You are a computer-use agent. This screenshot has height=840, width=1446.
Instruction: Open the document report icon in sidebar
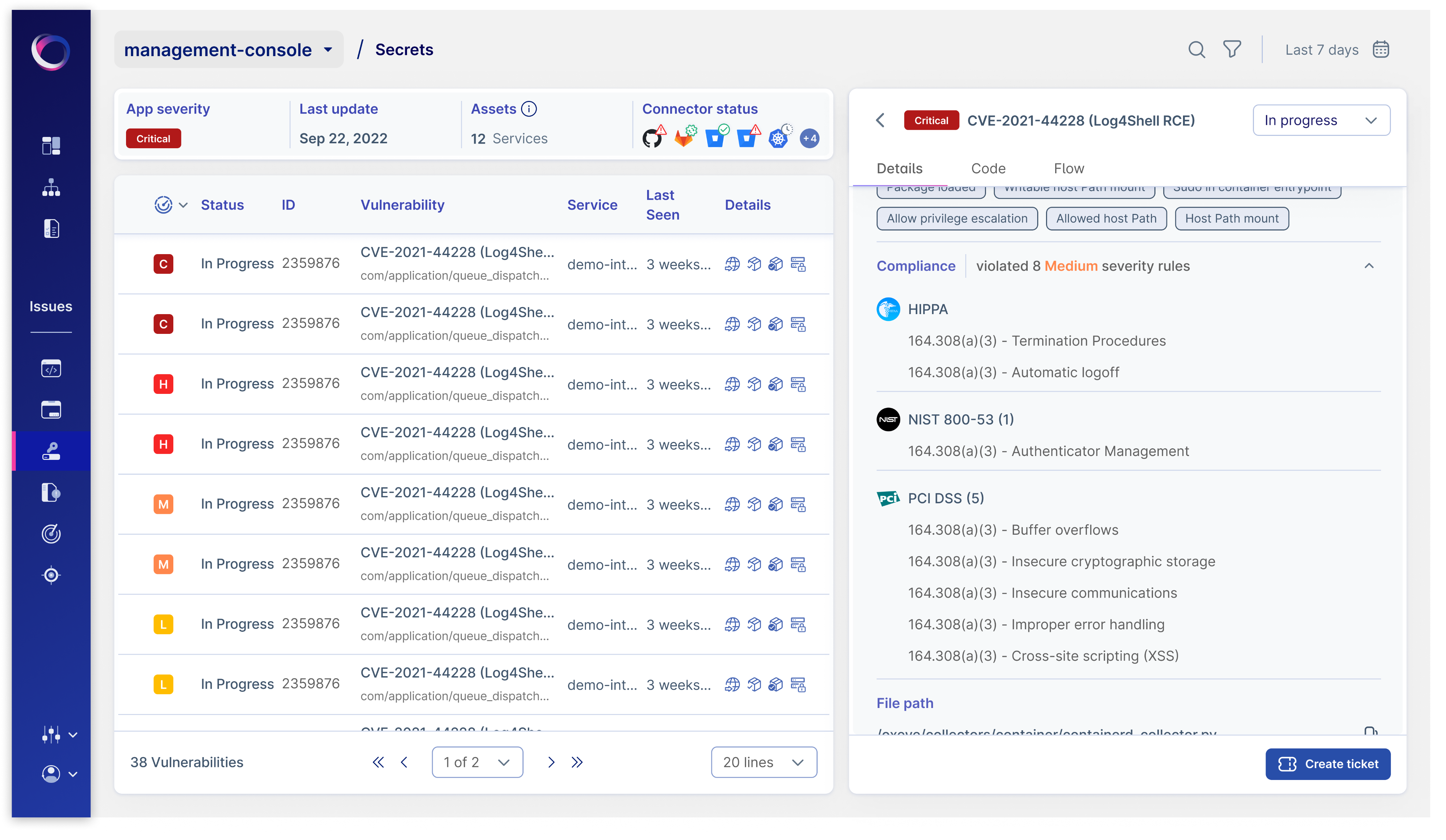[x=51, y=228]
